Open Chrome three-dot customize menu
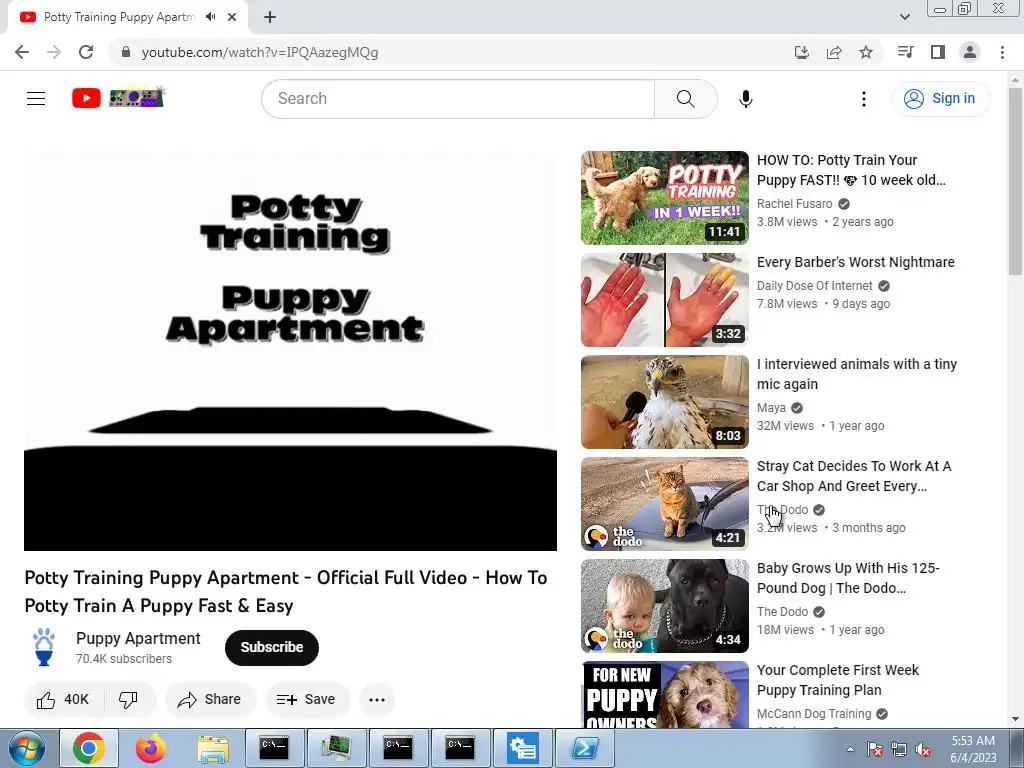 [x=1002, y=52]
